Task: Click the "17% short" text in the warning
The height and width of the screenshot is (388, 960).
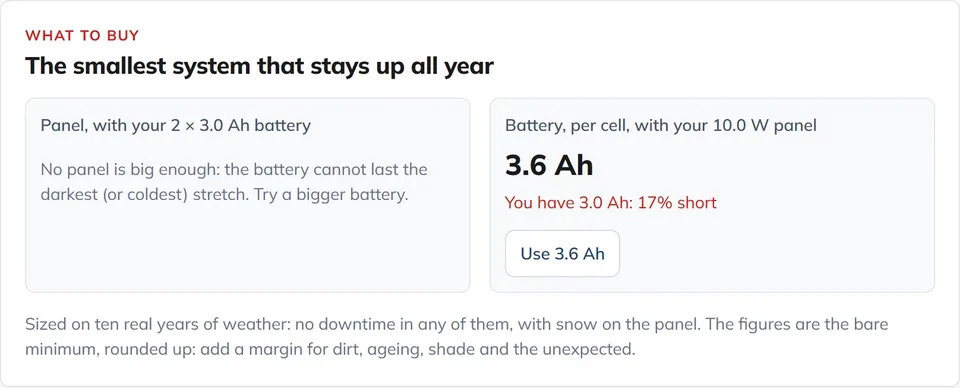Action: [x=677, y=203]
